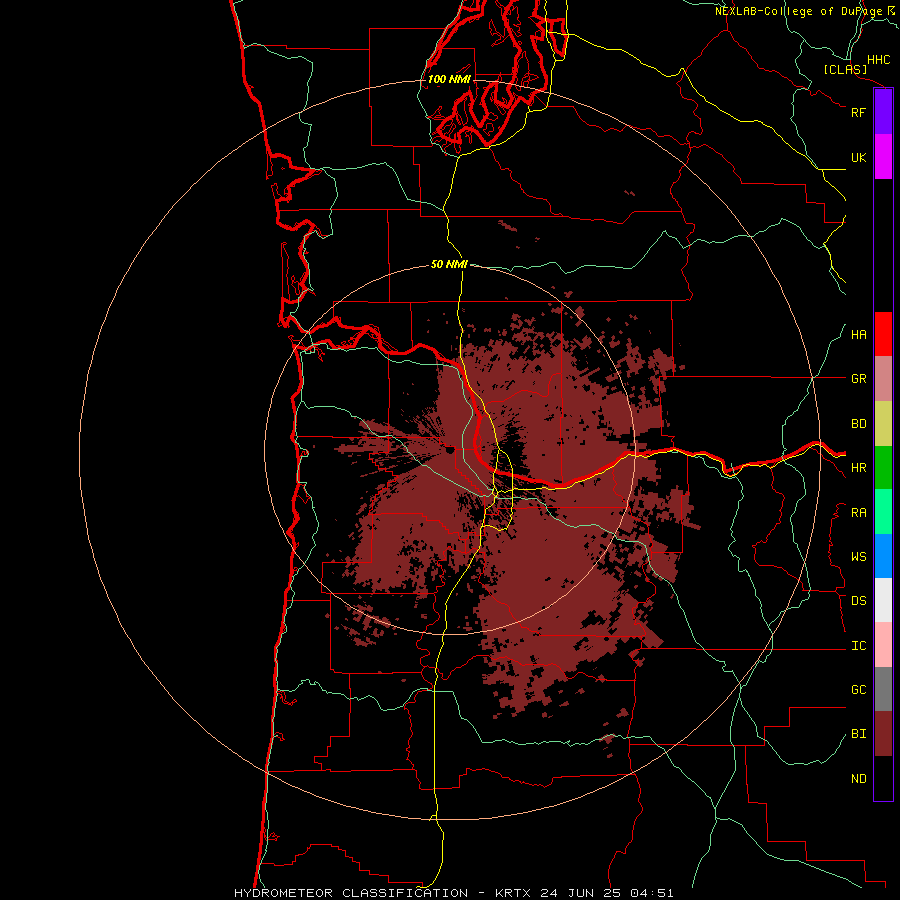Click the UK legend label
The width and height of the screenshot is (900, 900).
pyautogui.click(x=858, y=157)
